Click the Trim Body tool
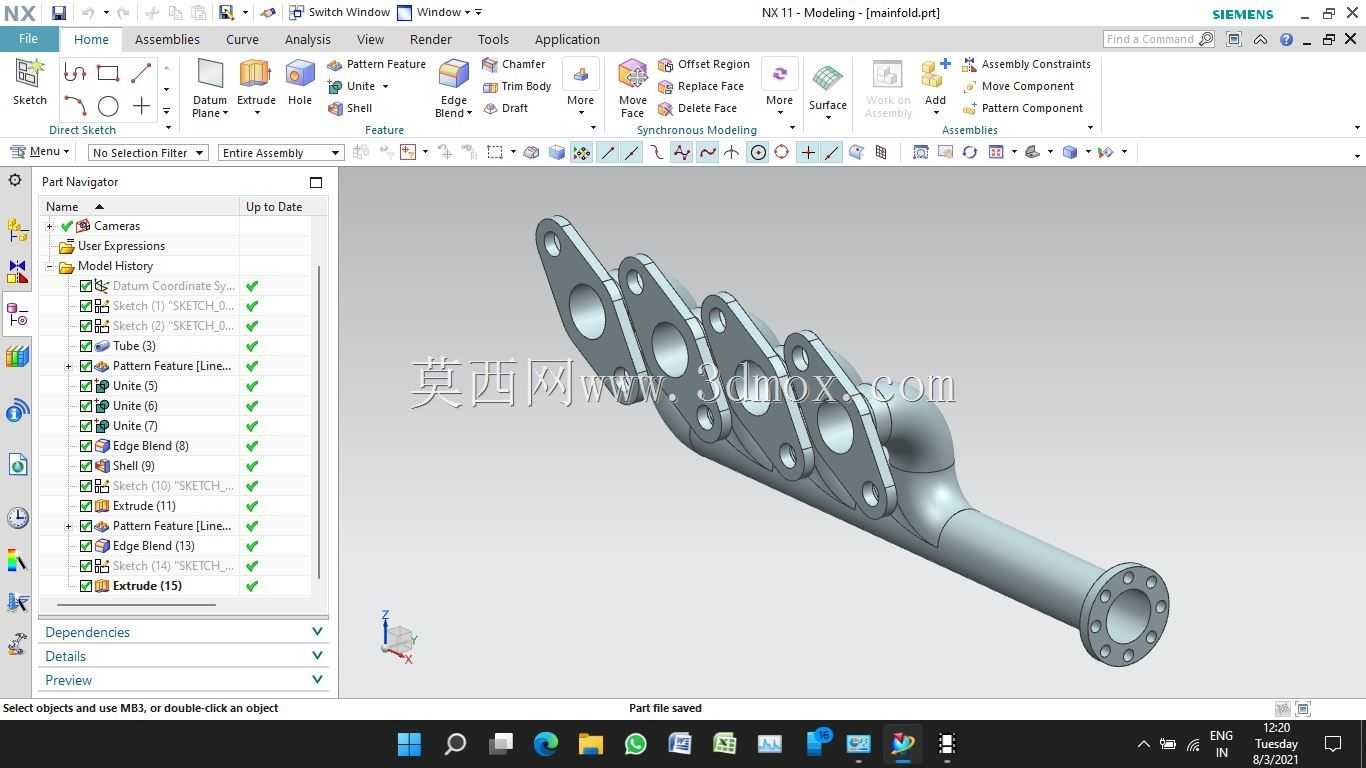 517,86
